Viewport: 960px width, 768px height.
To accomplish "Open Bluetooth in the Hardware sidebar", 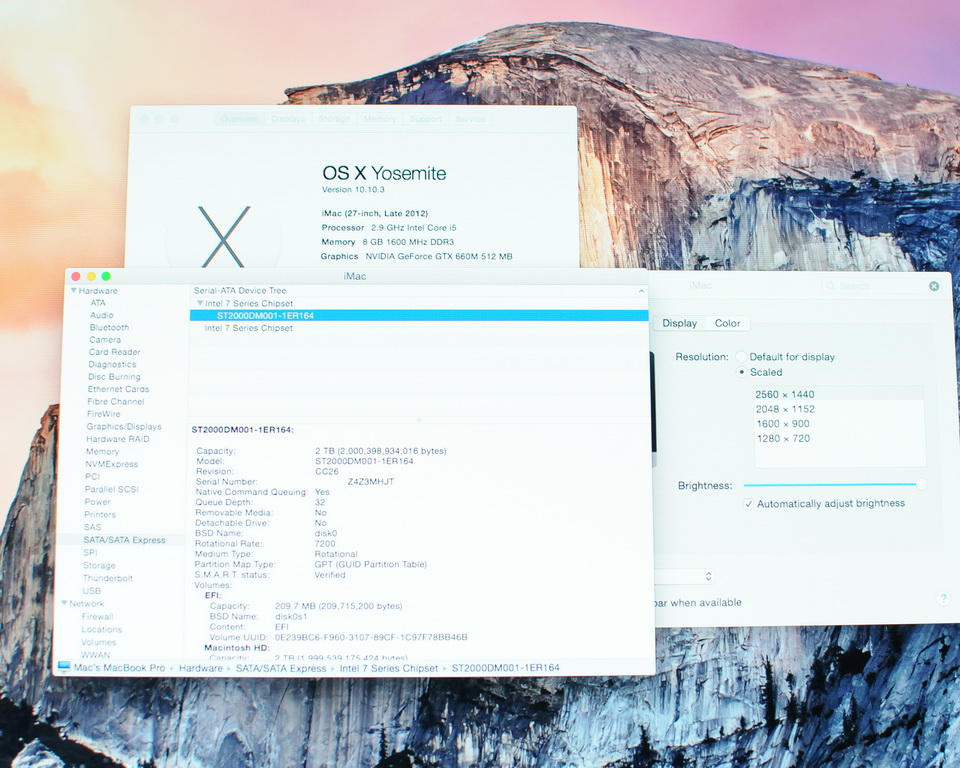I will 109,327.
